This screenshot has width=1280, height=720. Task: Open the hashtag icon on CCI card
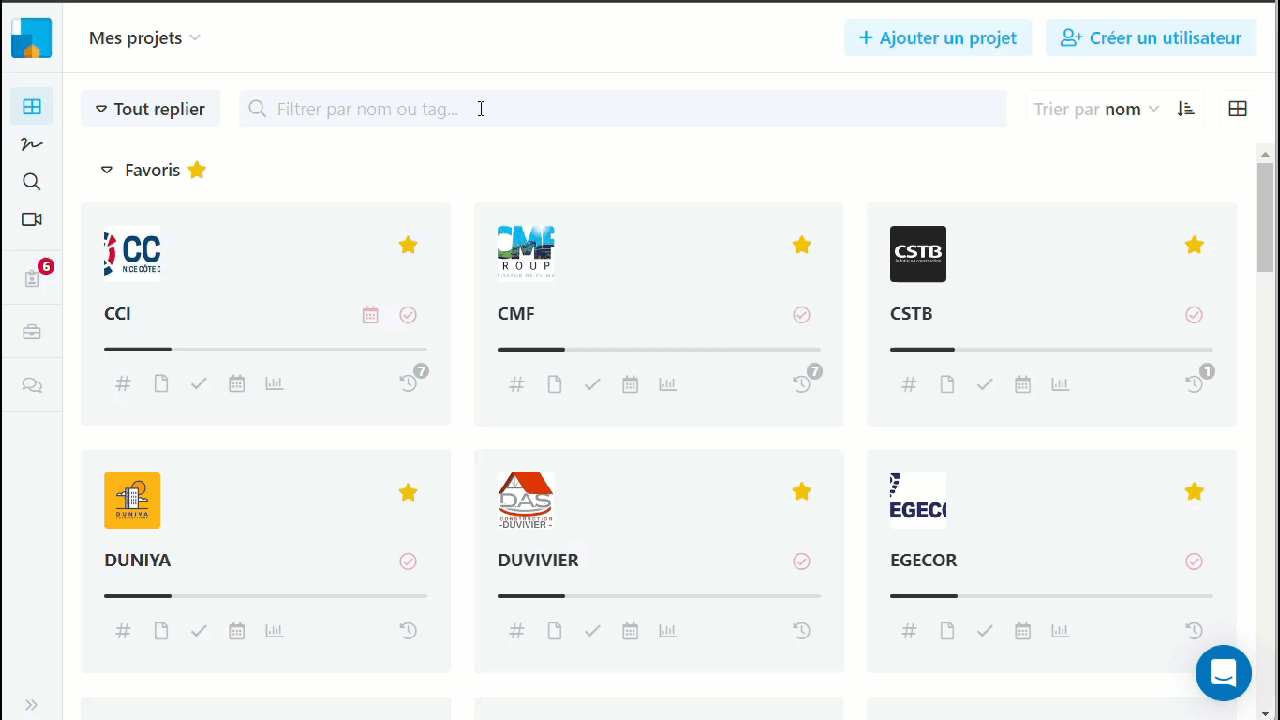point(123,384)
